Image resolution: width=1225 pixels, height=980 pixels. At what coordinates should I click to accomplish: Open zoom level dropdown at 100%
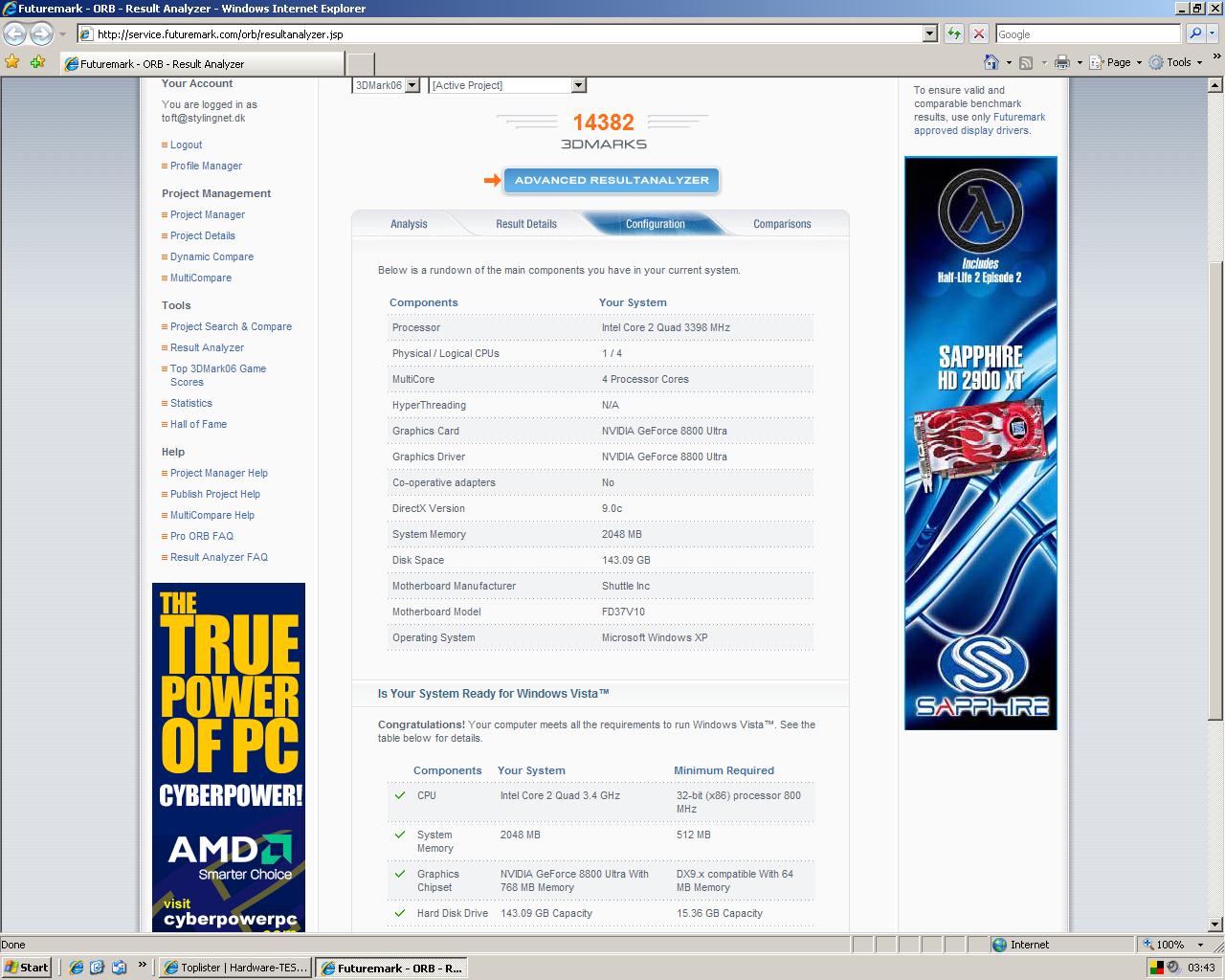pyautogui.click(x=1200, y=945)
